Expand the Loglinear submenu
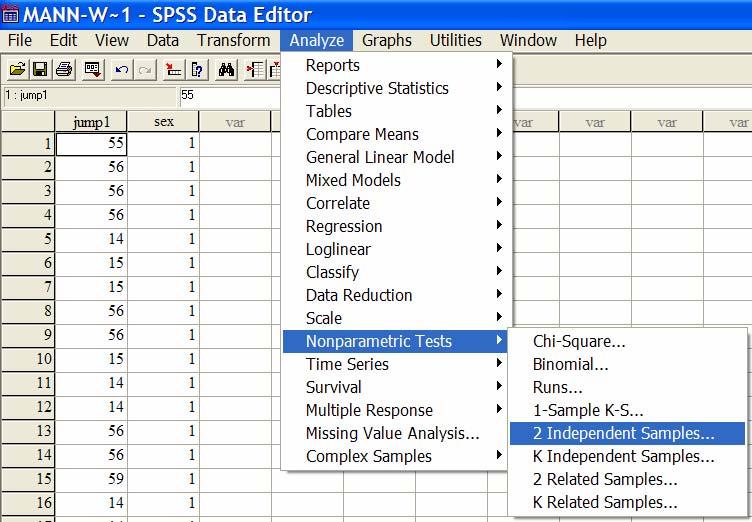Image resolution: width=752 pixels, height=522 pixels. tap(395, 249)
